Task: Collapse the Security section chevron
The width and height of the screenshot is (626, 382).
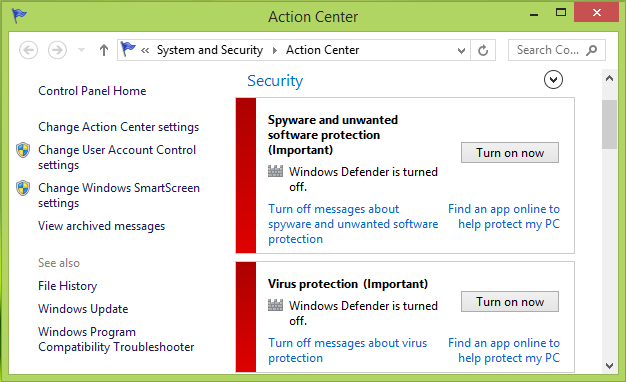Action: point(553,80)
